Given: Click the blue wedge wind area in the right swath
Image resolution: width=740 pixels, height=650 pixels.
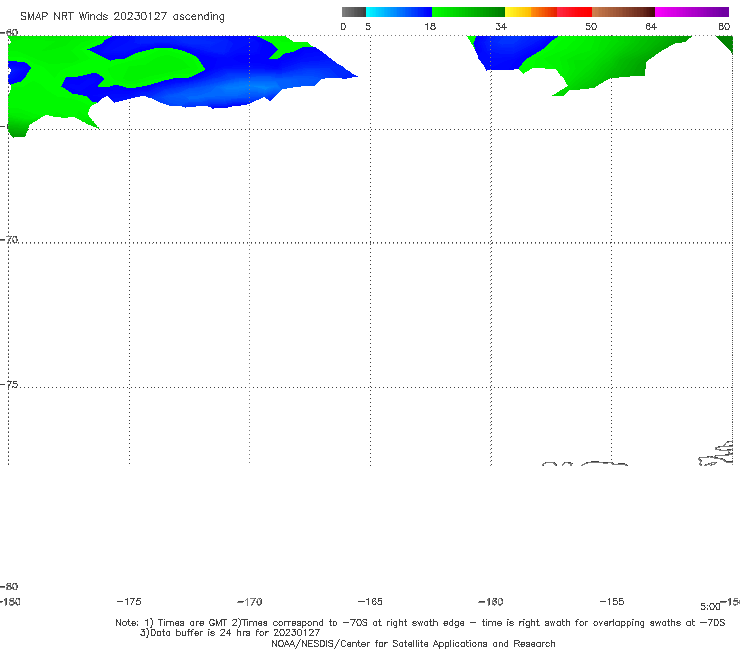Looking at the screenshot, I should tap(510, 52).
